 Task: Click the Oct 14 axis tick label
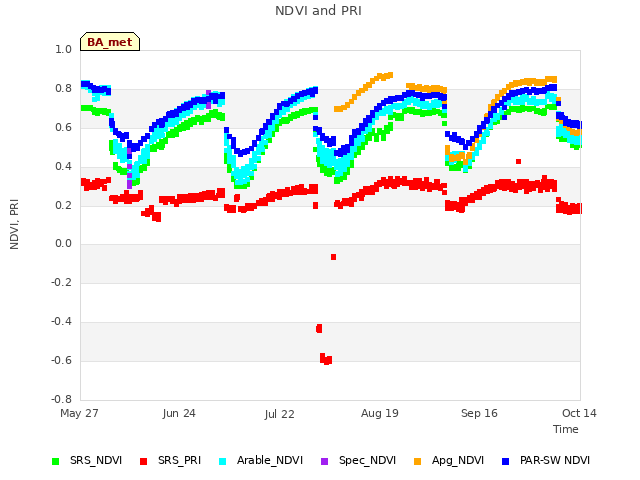point(579,413)
